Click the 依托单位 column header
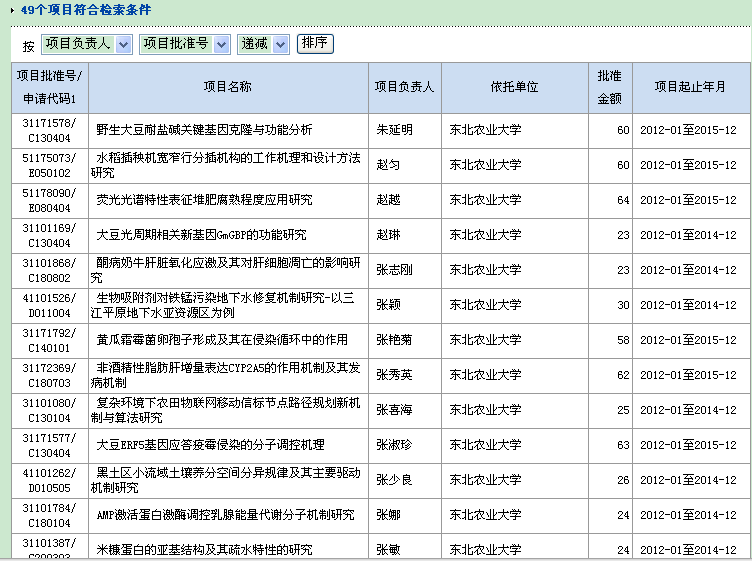Screen dimensions: 752x561 [x=515, y=88]
